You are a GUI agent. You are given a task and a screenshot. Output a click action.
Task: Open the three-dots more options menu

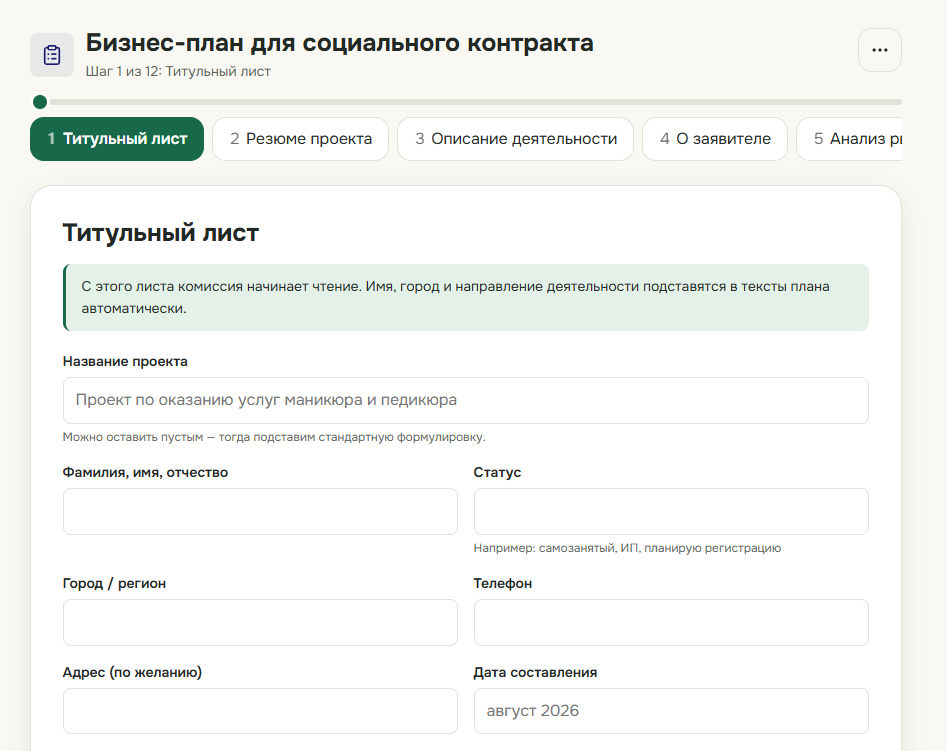pyautogui.click(x=879, y=50)
